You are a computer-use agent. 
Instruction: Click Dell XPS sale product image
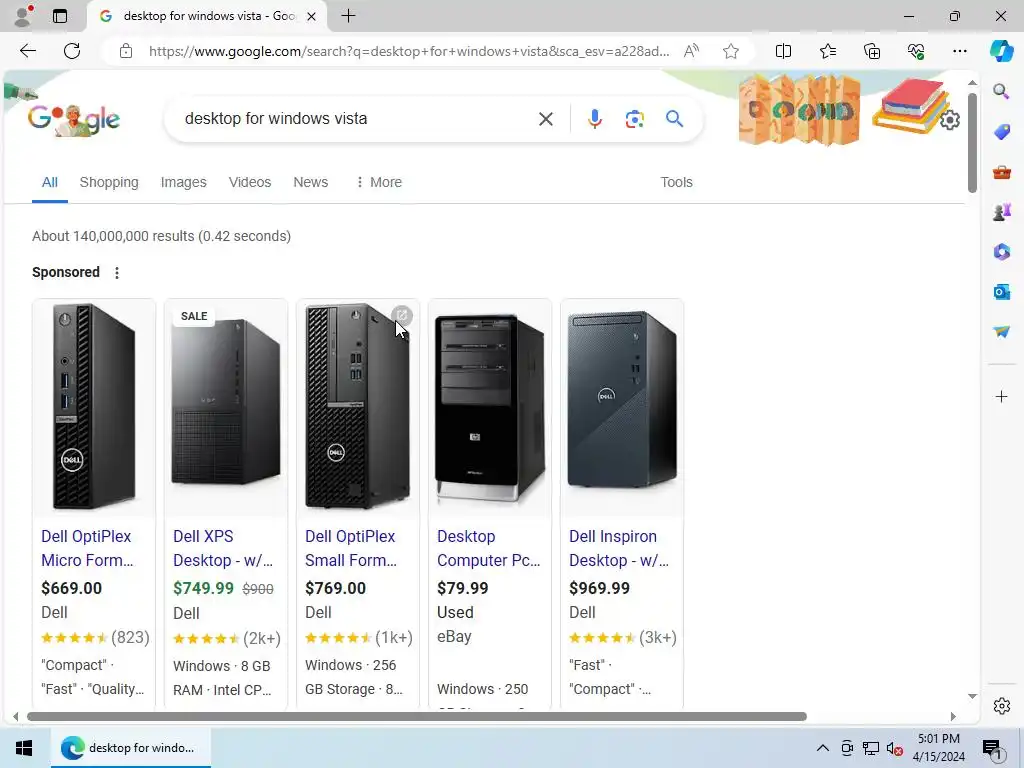pyautogui.click(x=226, y=406)
